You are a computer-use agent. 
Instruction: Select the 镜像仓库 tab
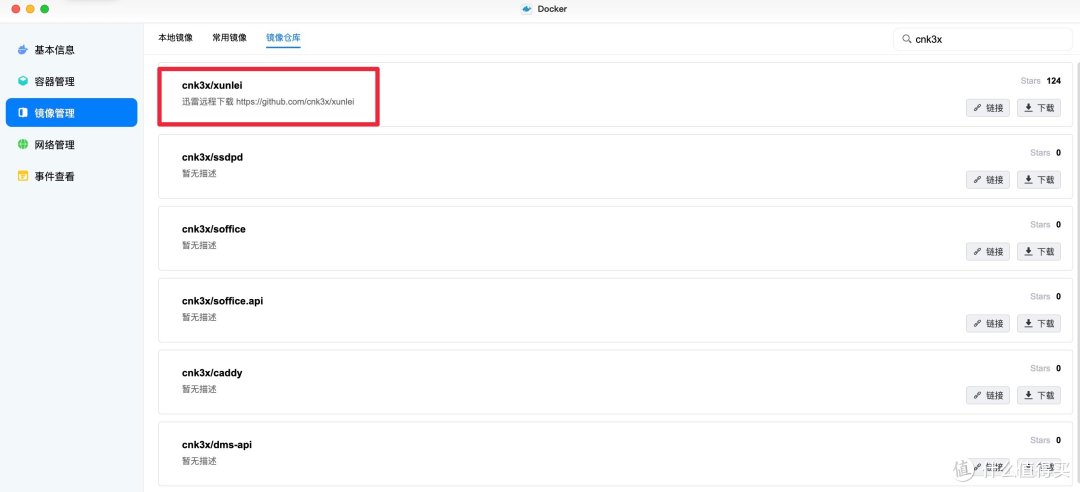[283, 37]
